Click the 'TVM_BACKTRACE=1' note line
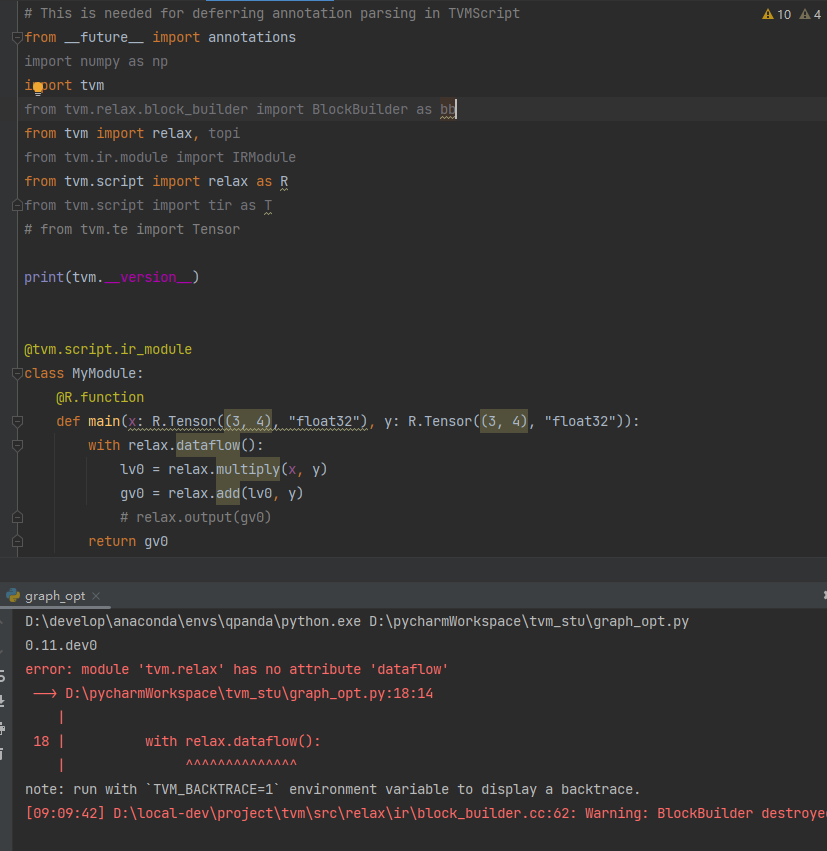The image size is (827, 851). [x=333, y=789]
